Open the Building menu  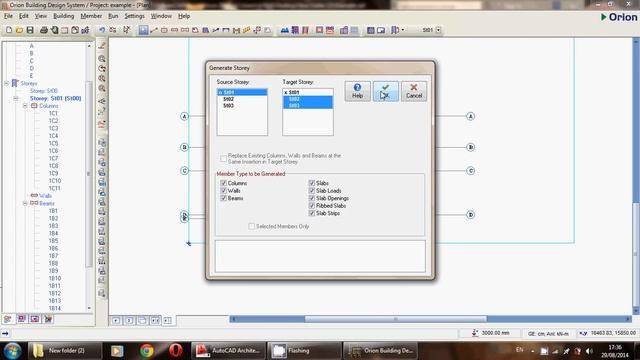[x=64, y=16]
